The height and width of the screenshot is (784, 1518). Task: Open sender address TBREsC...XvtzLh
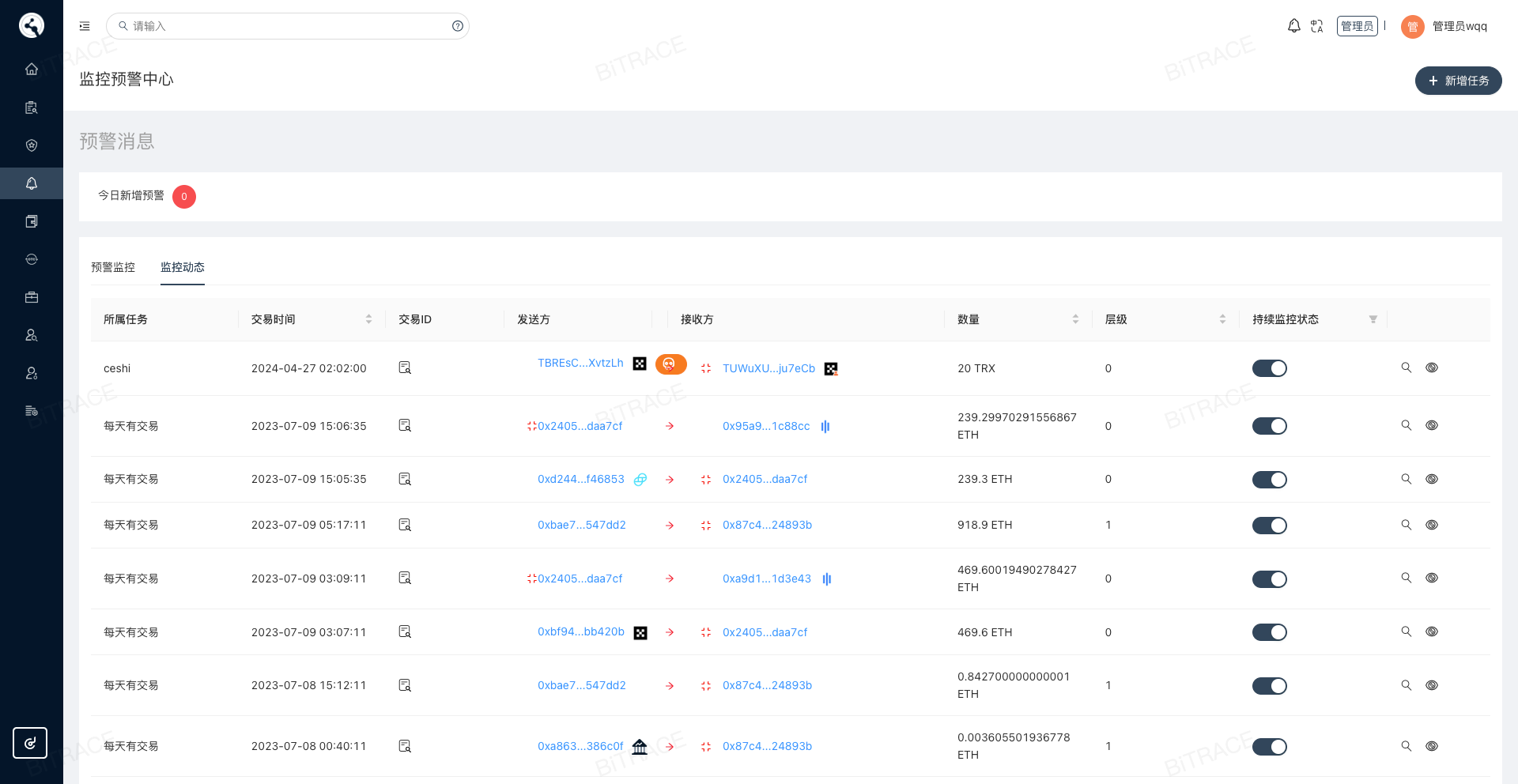tap(580, 363)
